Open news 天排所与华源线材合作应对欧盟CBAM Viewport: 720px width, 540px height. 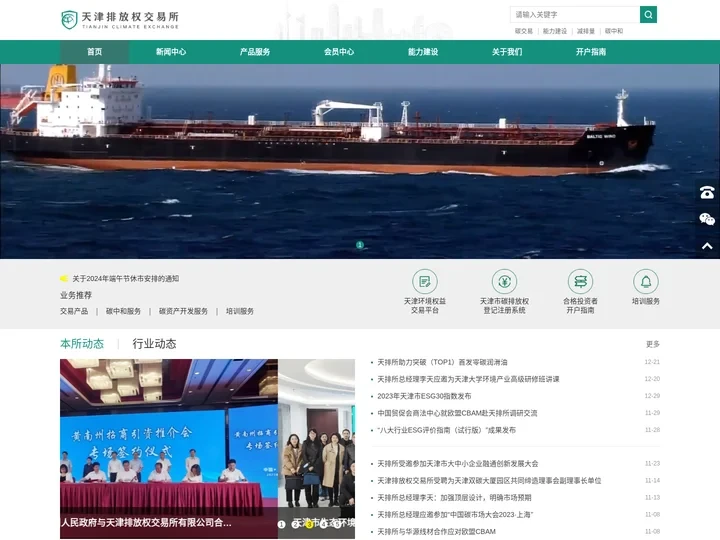click(437, 532)
